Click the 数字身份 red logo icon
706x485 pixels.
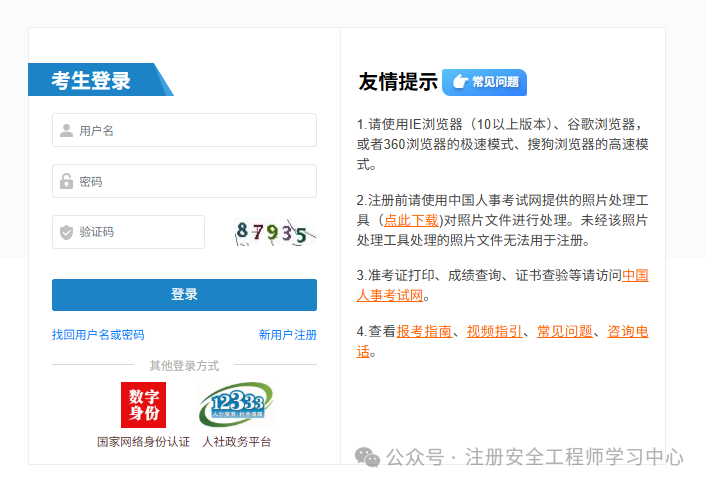[x=143, y=405]
